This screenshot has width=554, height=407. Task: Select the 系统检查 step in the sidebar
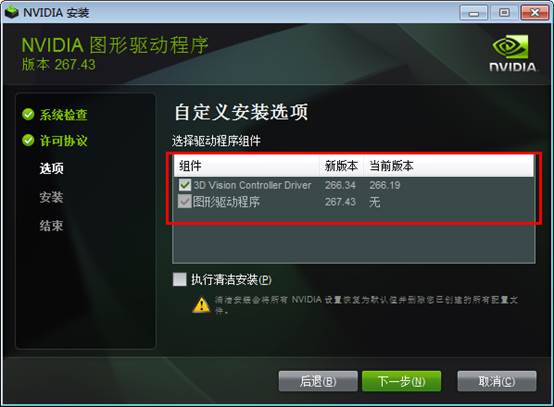click(x=64, y=114)
